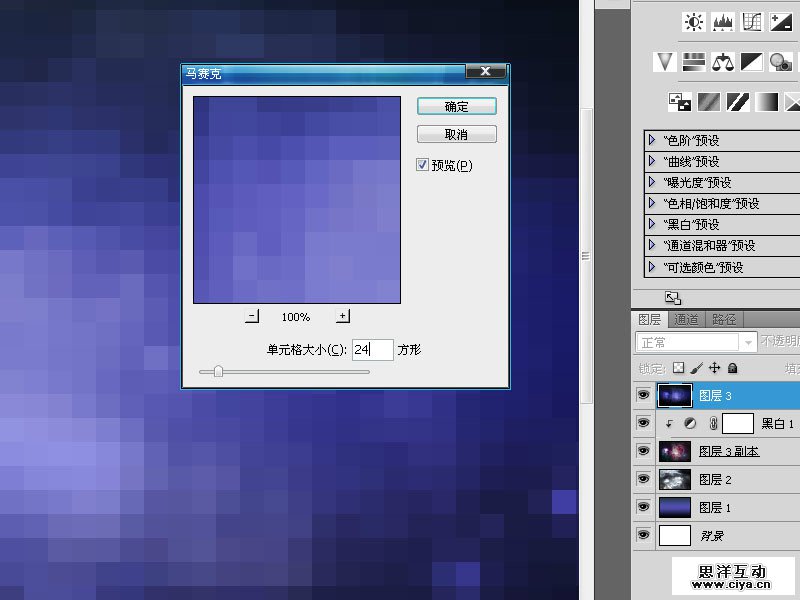Click the 单元格大小 cell size input field
Image resolution: width=800 pixels, height=600 pixels.
click(x=372, y=350)
